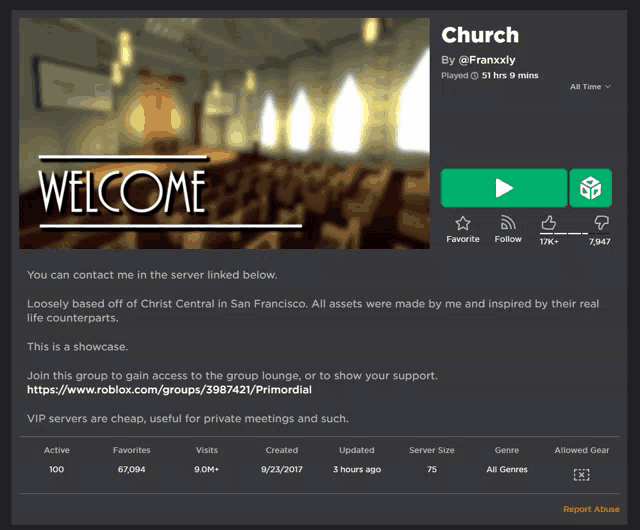The height and width of the screenshot is (530, 640).
Task: Click the 'Join this group' description line
Action: (232, 376)
